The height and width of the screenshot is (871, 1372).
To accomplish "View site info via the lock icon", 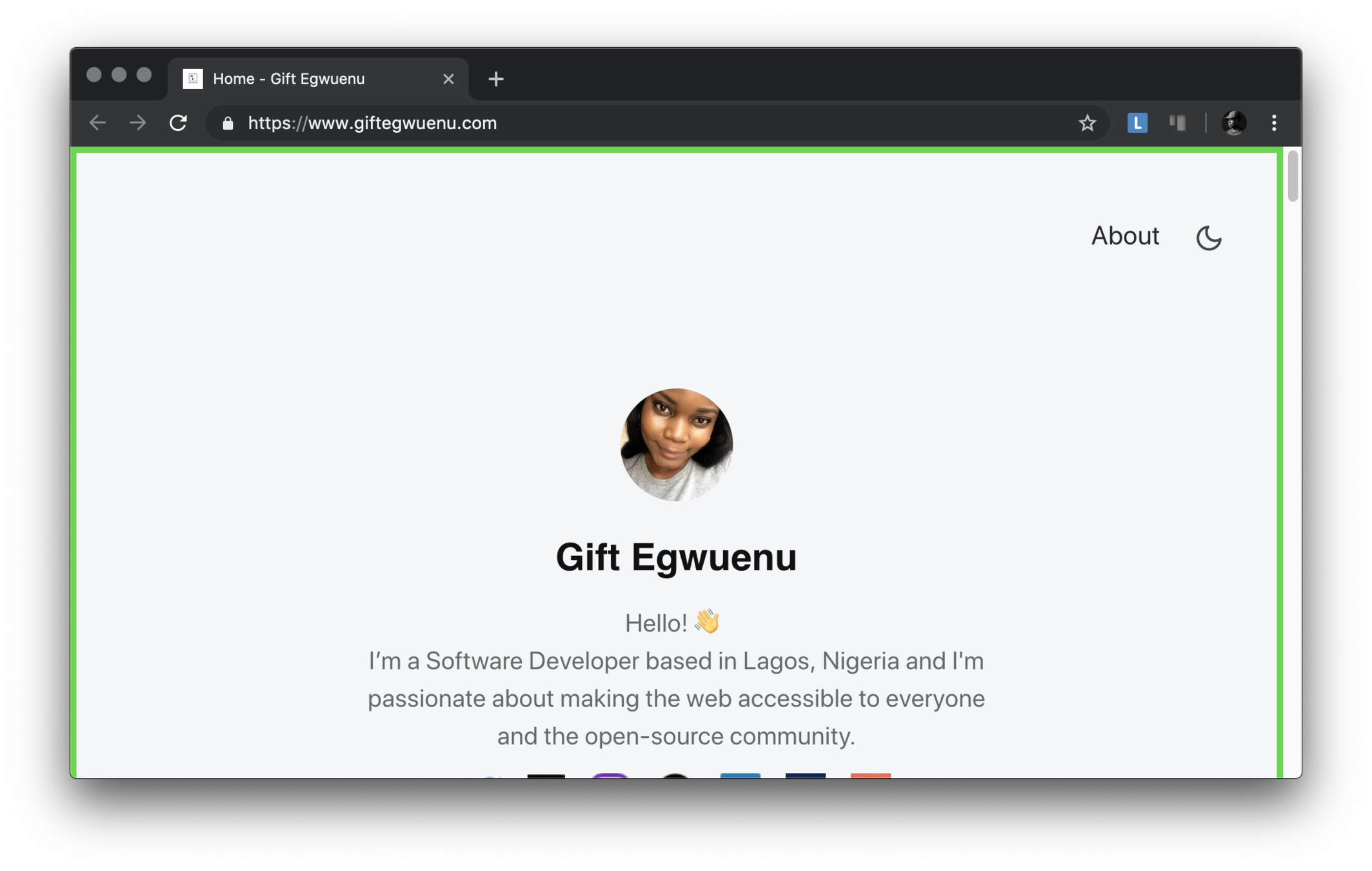I will coord(228,123).
